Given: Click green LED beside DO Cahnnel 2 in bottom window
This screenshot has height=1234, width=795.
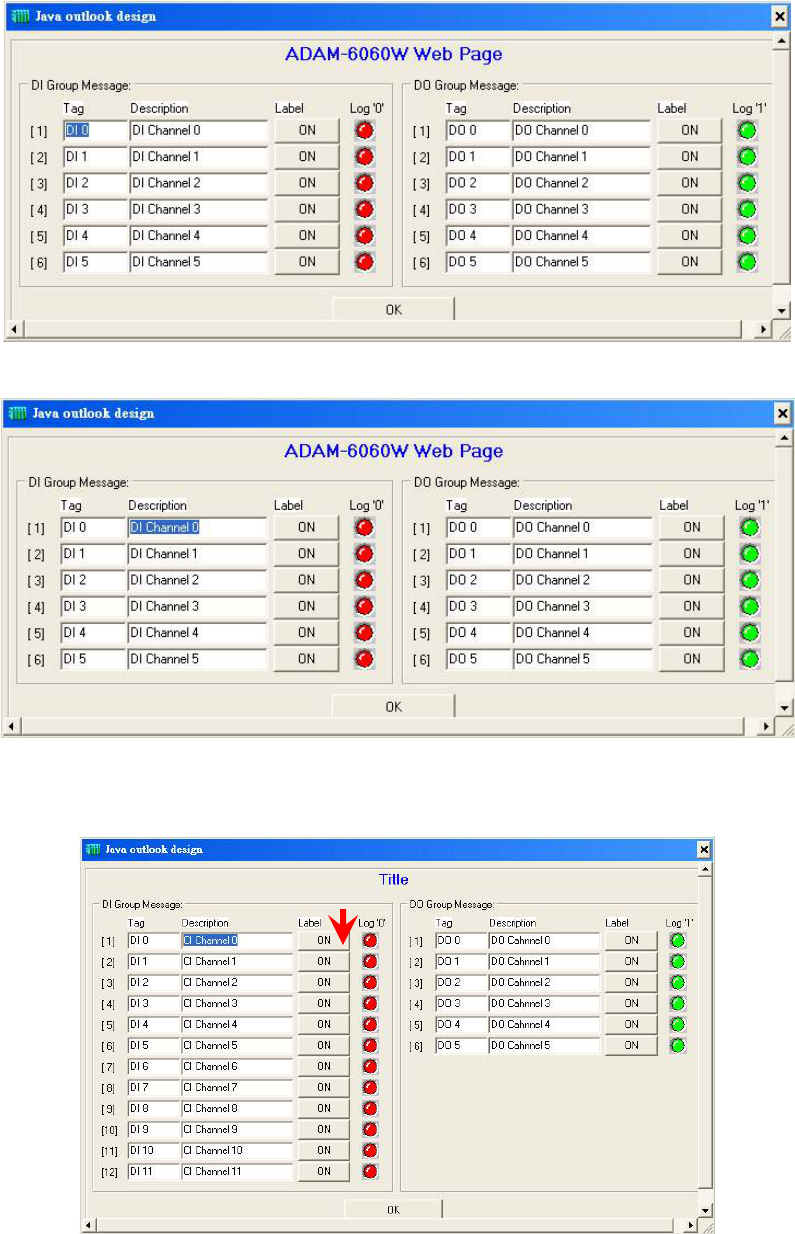Looking at the screenshot, I should click(678, 982).
